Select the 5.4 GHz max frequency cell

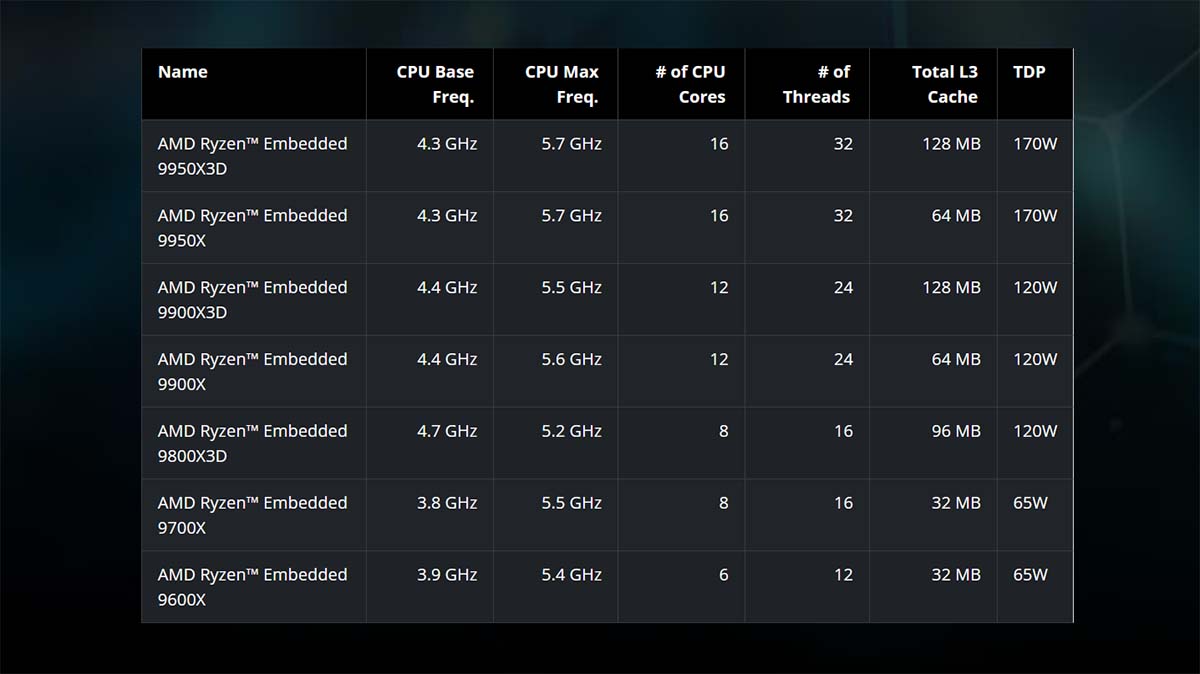(x=572, y=575)
